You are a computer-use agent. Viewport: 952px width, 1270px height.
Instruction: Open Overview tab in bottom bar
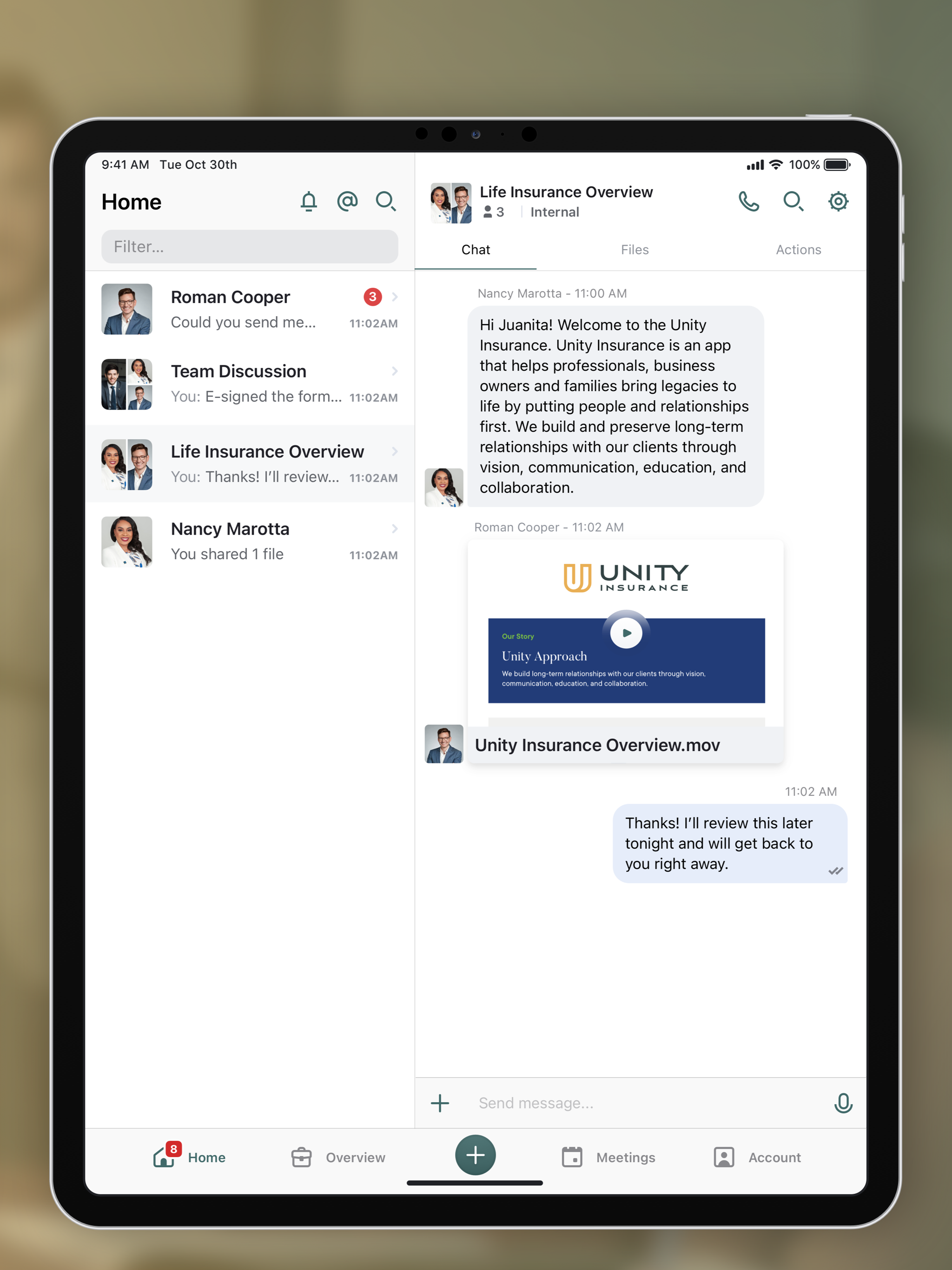pos(337,1157)
